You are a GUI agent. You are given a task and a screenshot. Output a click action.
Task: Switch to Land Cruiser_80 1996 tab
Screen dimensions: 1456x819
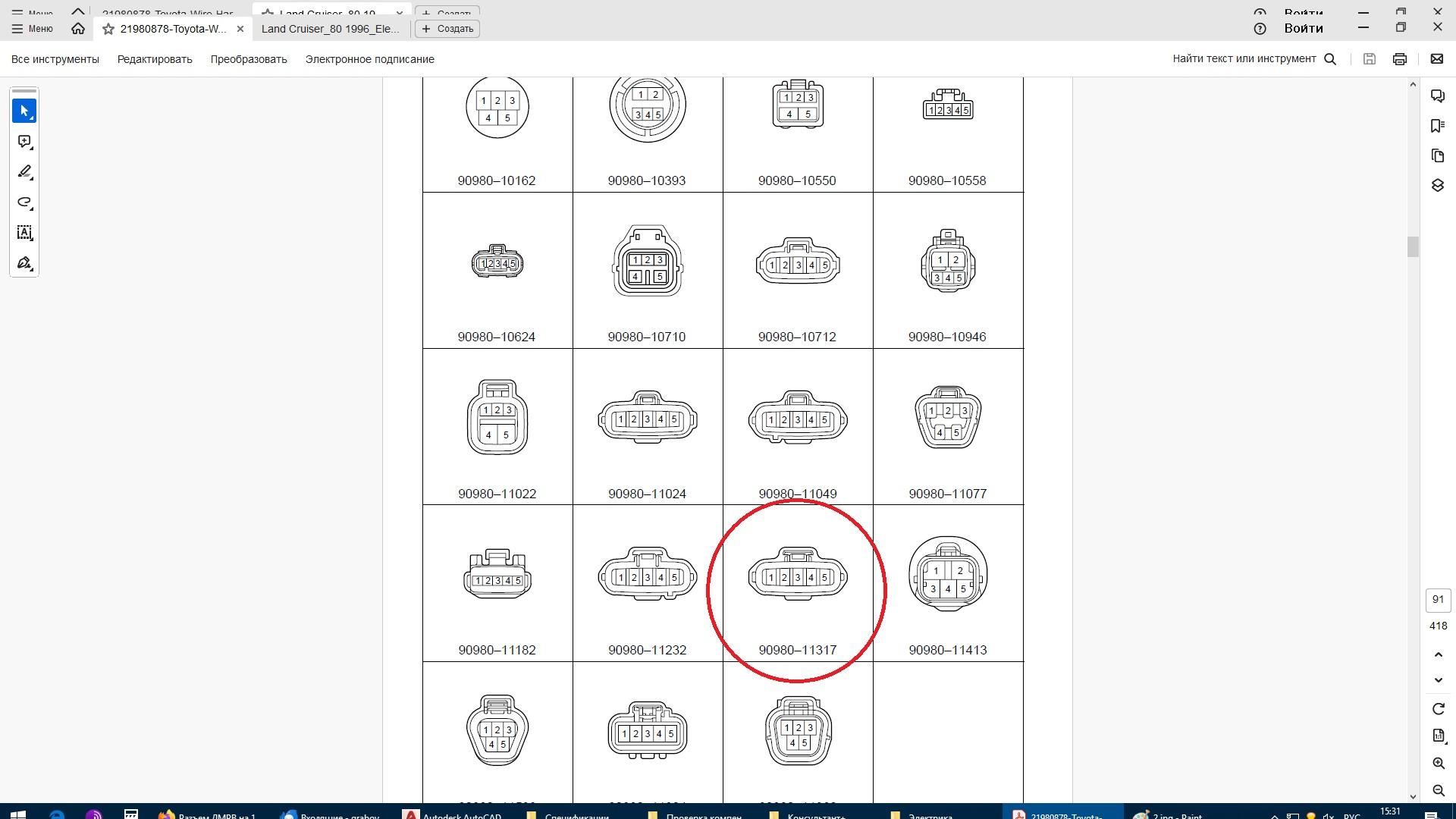click(330, 29)
